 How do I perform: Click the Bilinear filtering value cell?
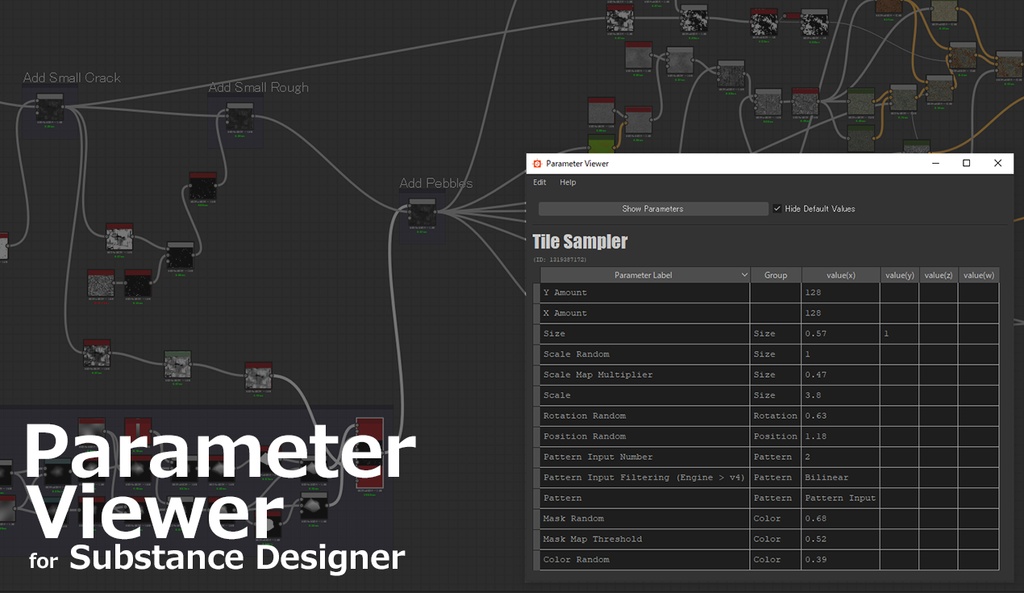coord(840,477)
